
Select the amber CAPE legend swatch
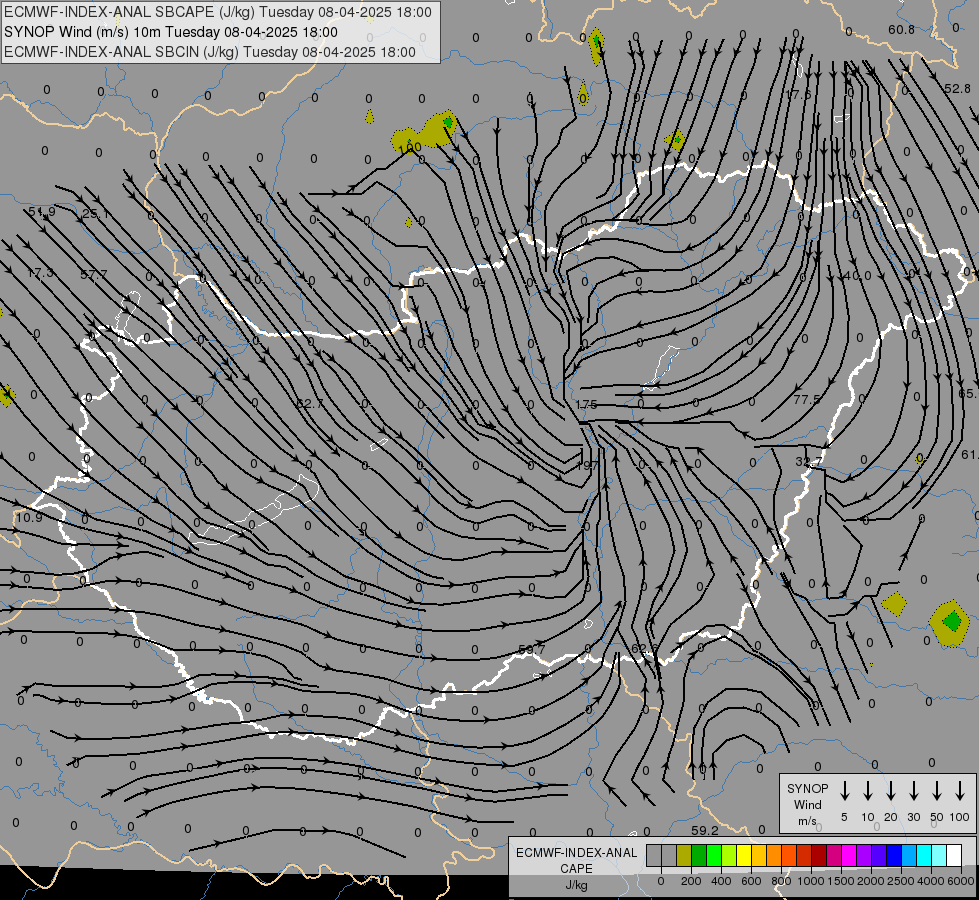759,855
